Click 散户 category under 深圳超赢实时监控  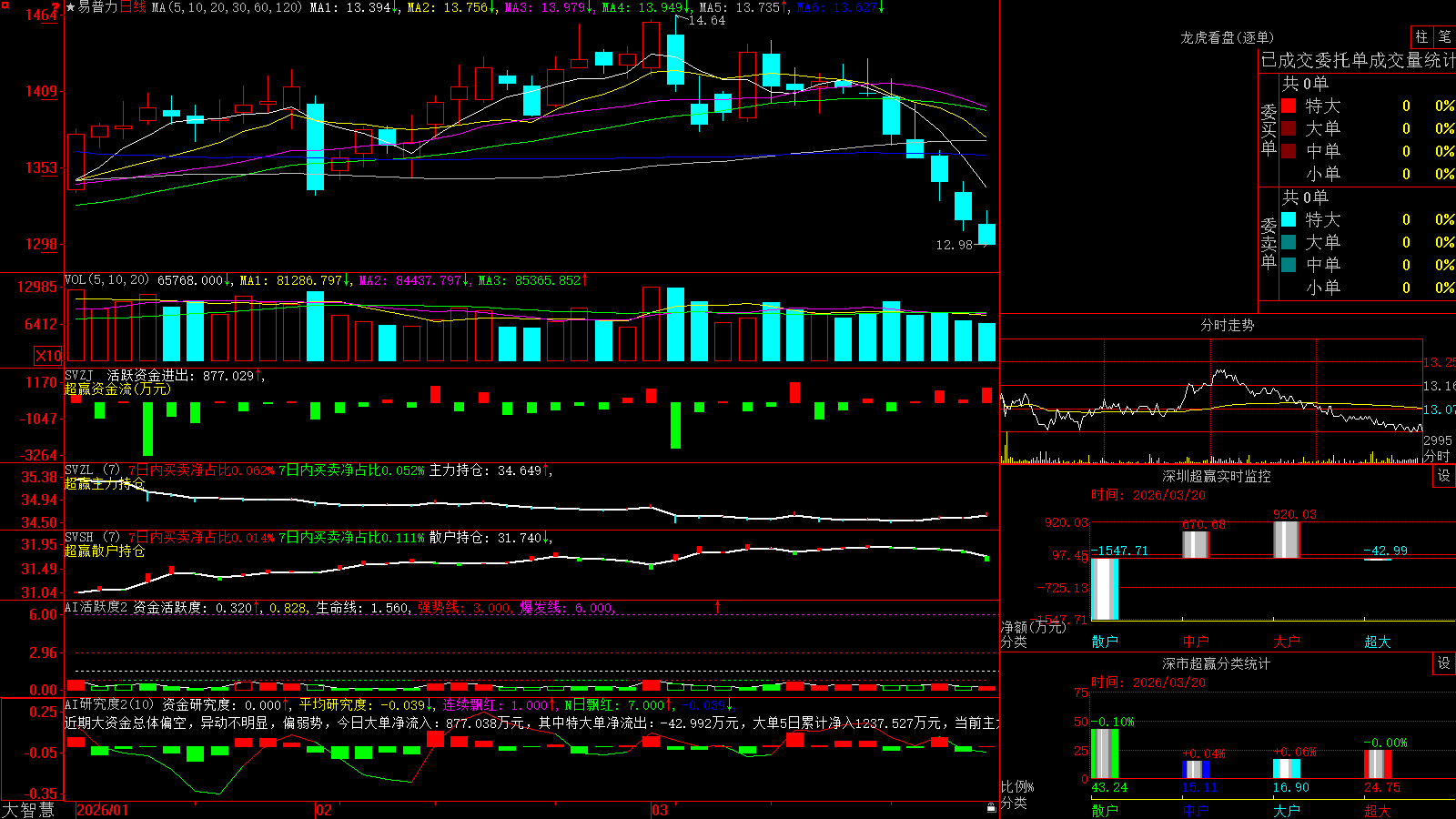coord(1105,642)
